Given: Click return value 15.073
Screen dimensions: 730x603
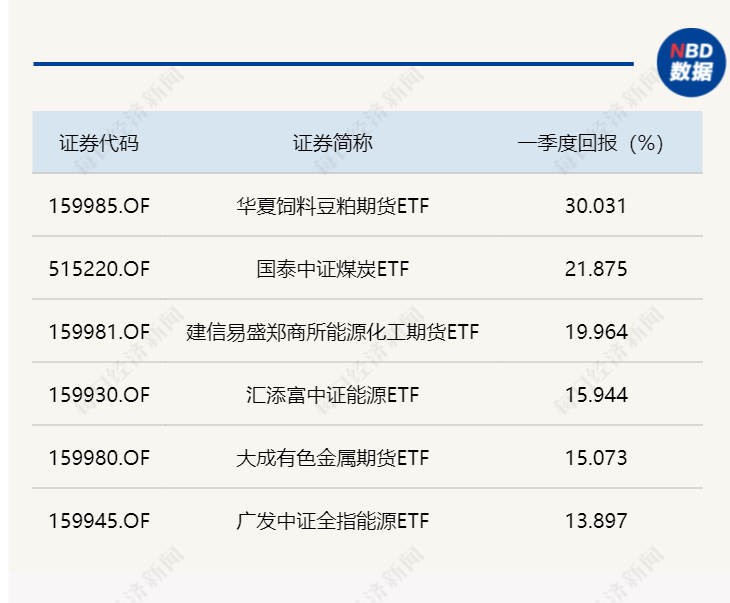Looking at the screenshot, I should pyautogui.click(x=596, y=458).
